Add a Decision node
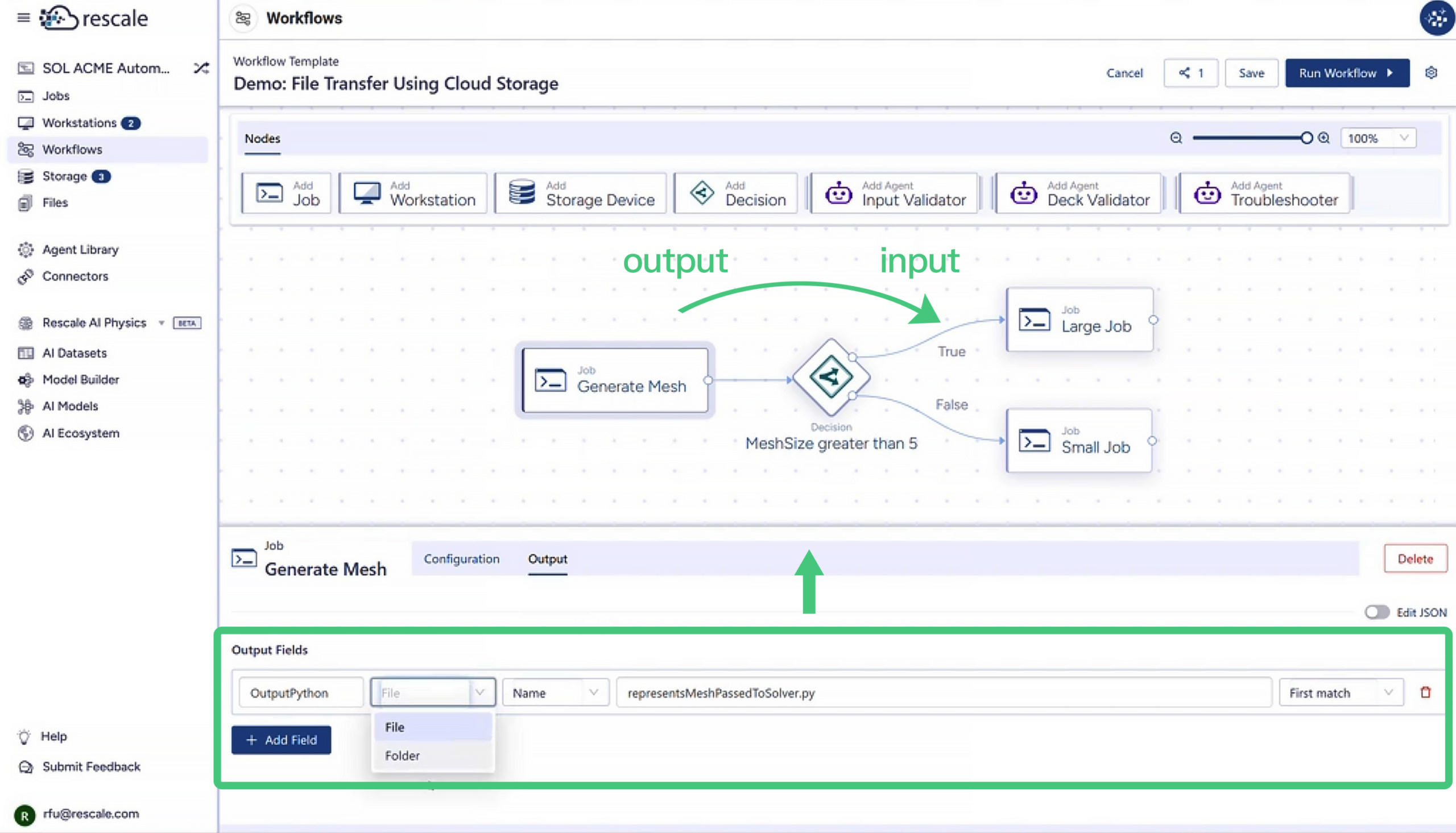The image size is (1456, 833). [736, 193]
